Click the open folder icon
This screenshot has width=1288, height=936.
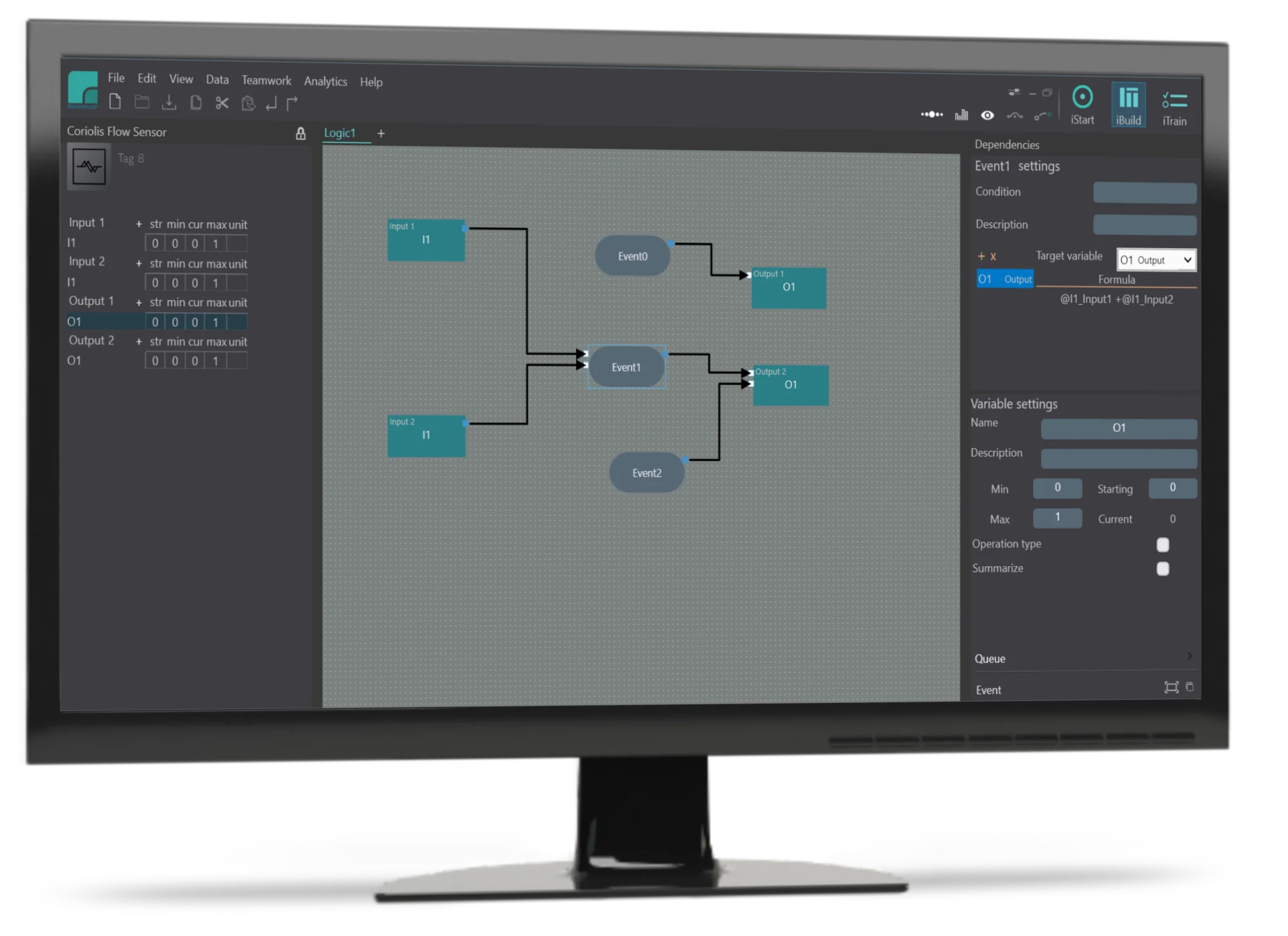tap(142, 102)
